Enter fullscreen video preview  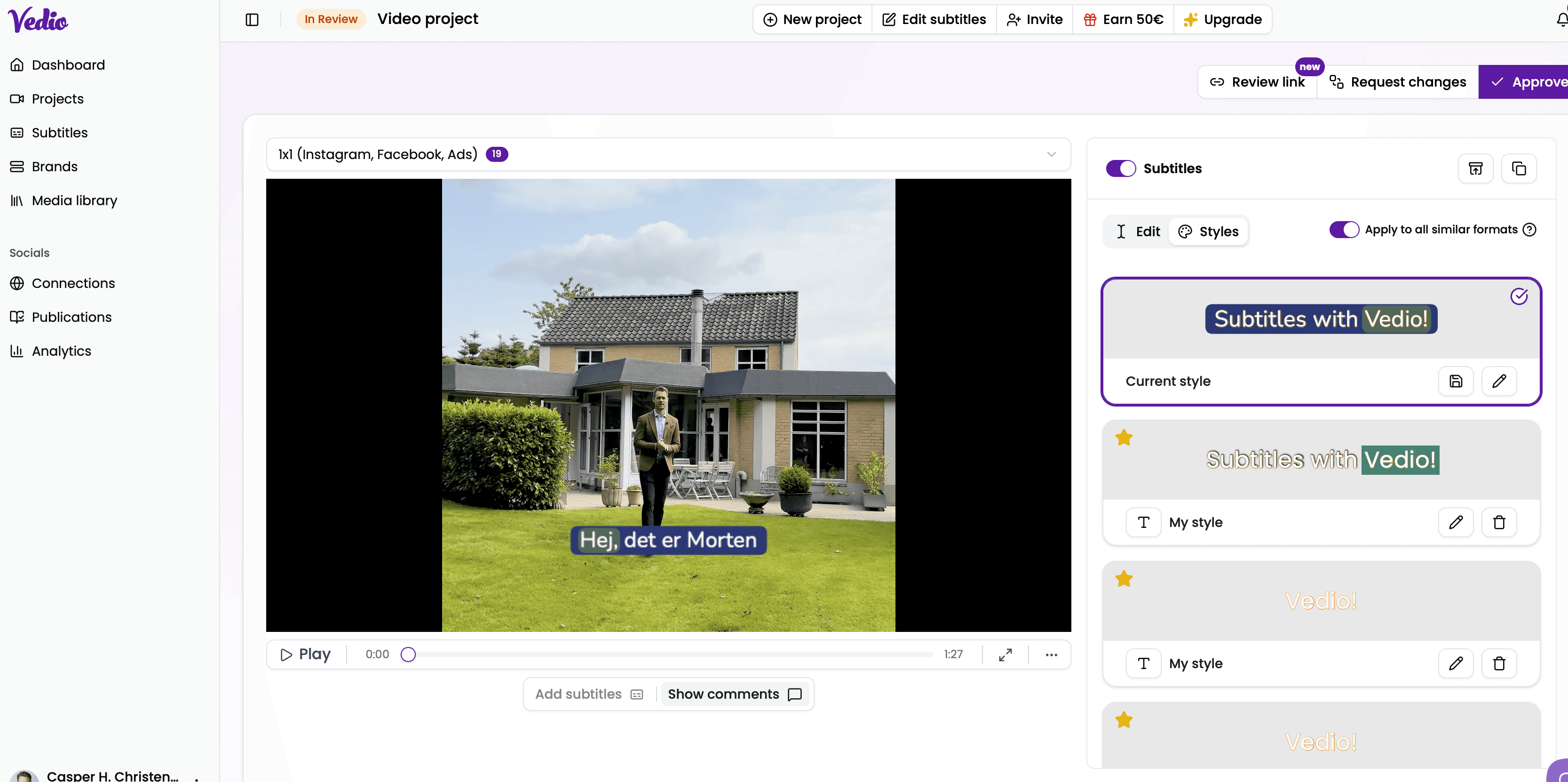pos(1006,654)
